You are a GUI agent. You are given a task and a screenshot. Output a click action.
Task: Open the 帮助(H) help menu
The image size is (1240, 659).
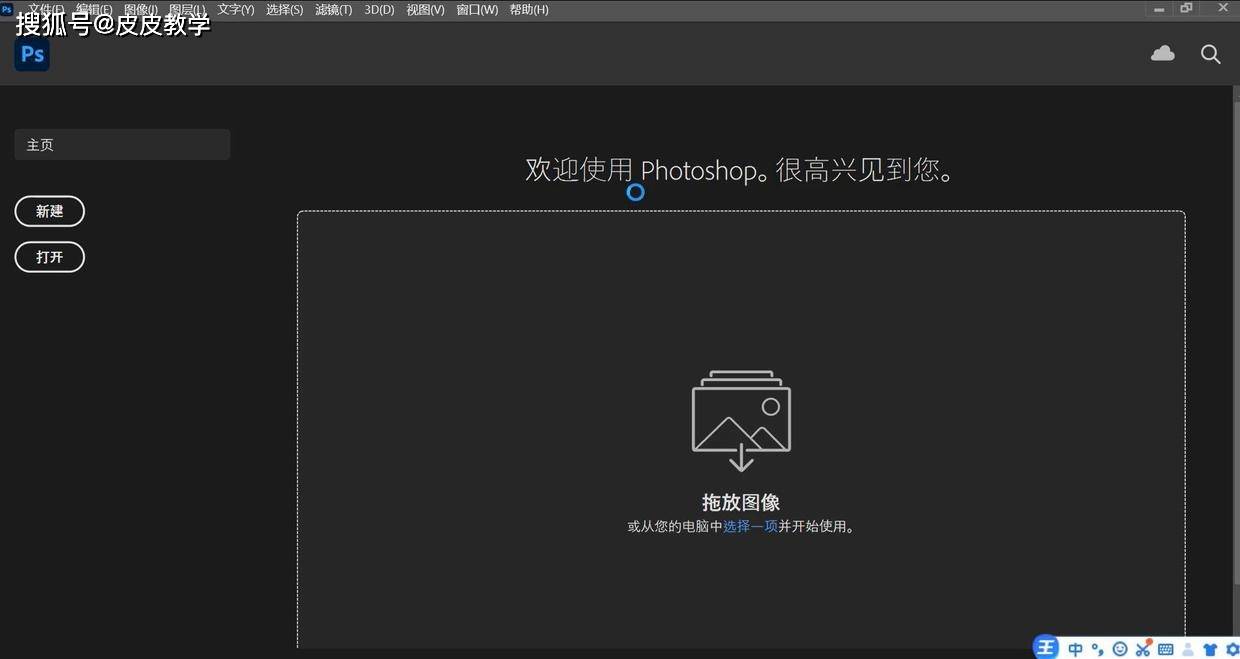tap(529, 10)
